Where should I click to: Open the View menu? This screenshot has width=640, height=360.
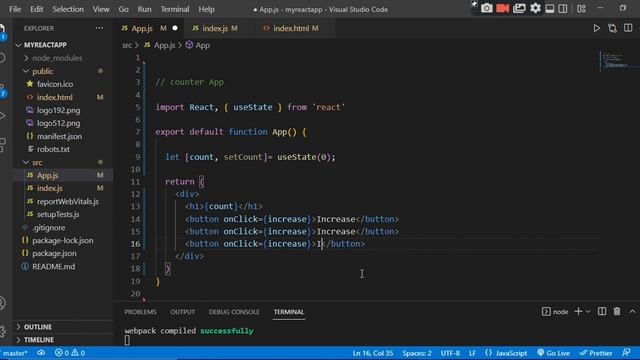click(101, 9)
